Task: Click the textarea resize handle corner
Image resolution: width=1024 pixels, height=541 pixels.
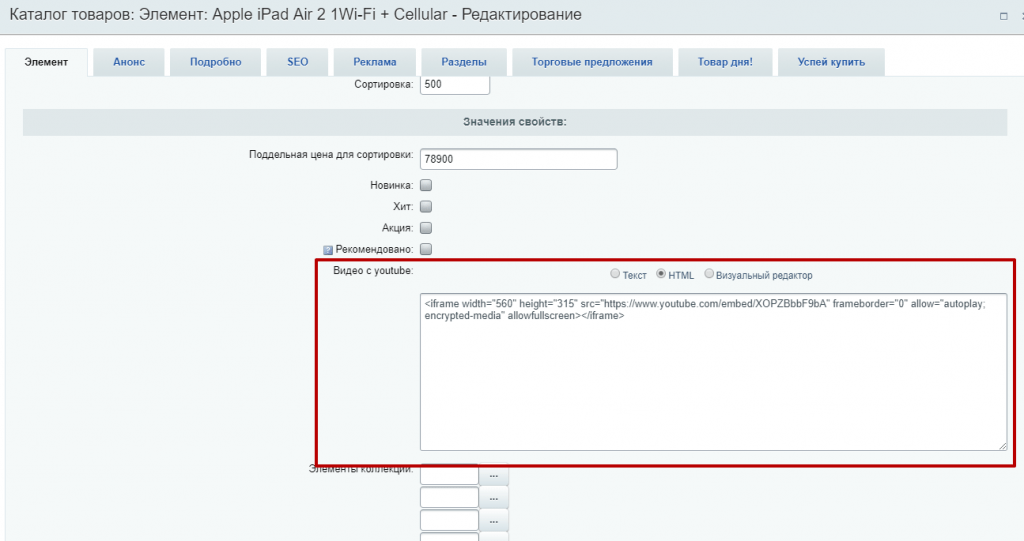Action: pos(1002,446)
